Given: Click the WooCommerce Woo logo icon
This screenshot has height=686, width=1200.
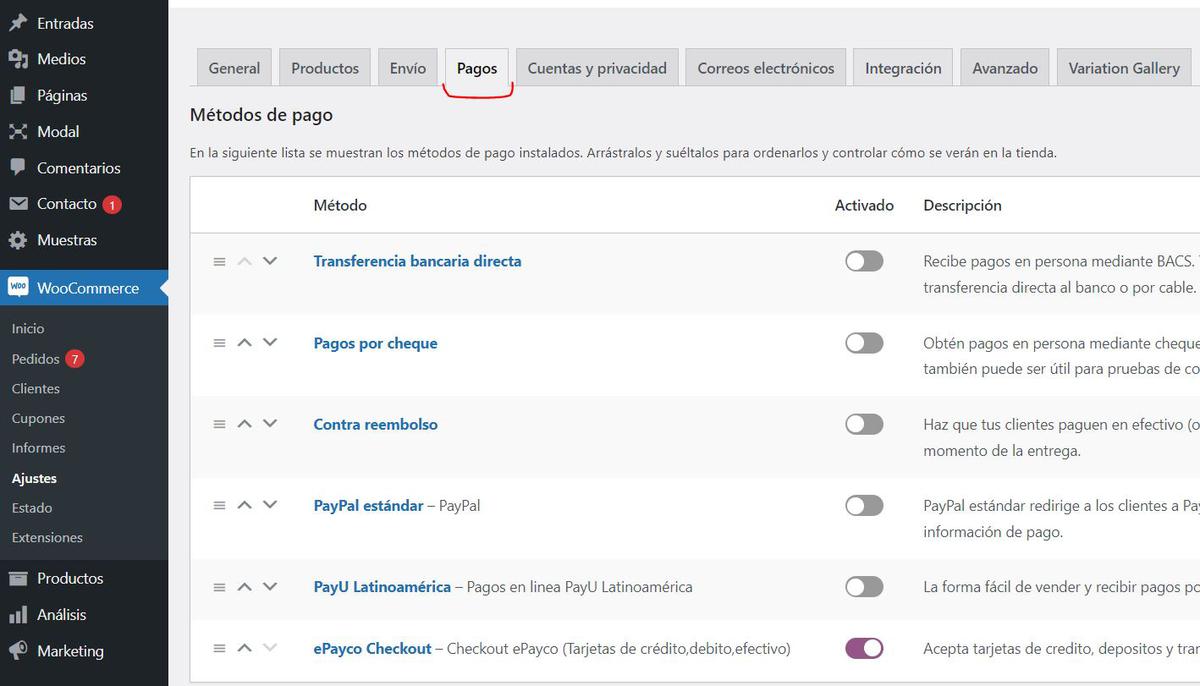Looking at the screenshot, I should (20, 287).
